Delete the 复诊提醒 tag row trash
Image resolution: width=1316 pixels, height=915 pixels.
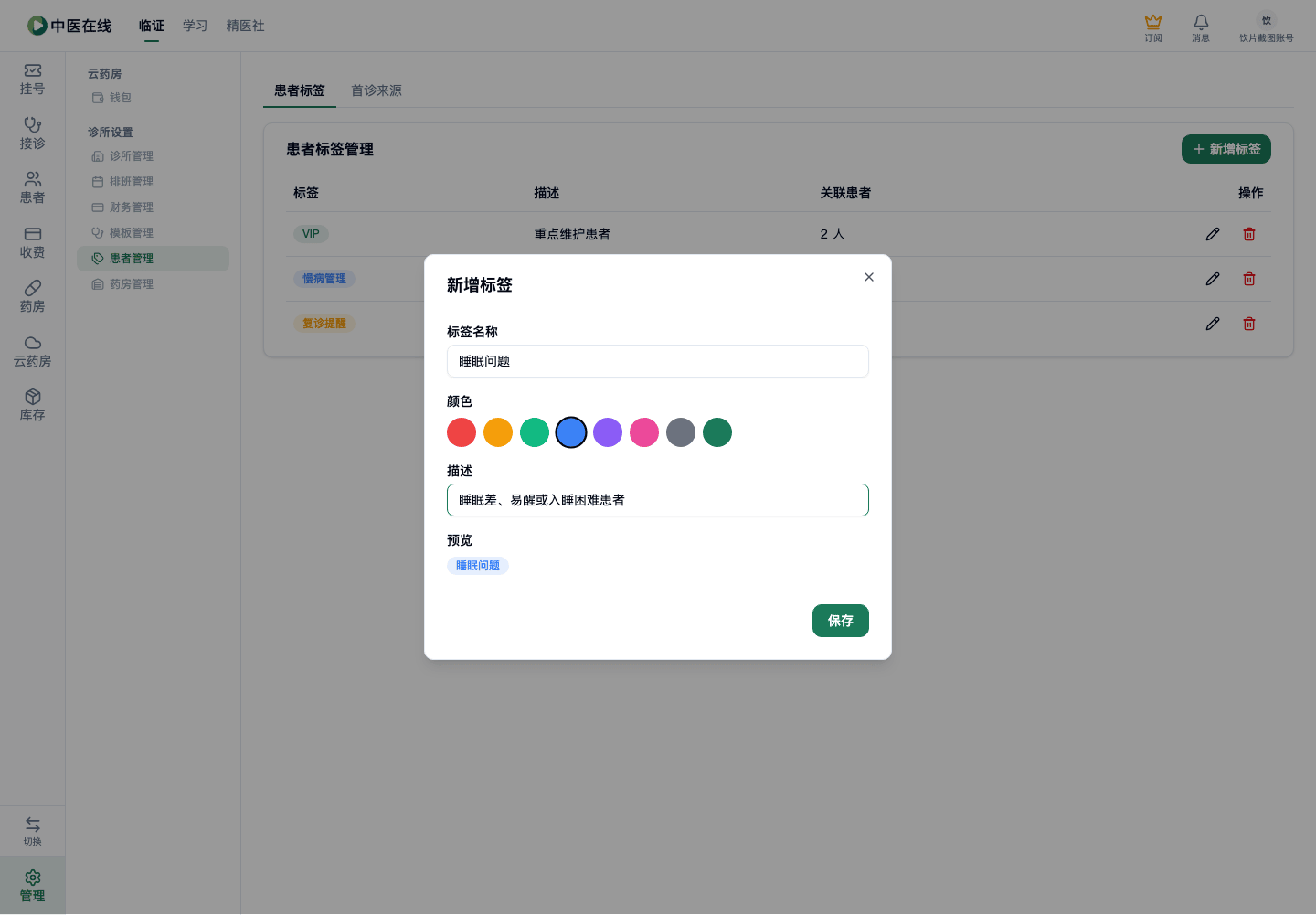(1249, 324)
